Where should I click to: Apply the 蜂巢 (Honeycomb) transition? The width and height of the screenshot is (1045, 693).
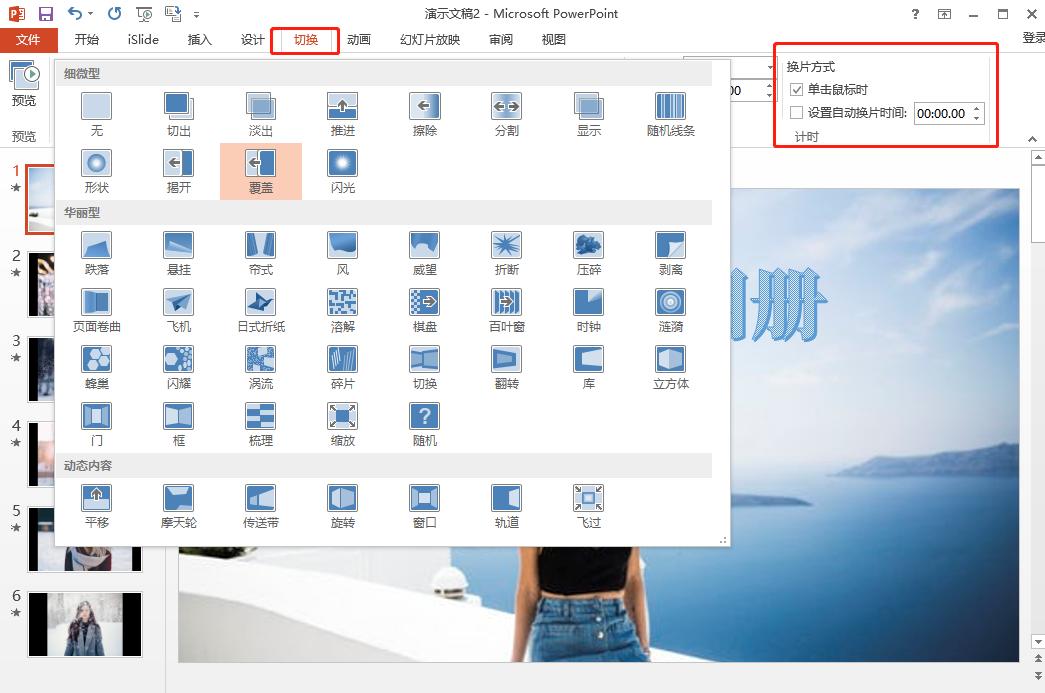(x=97, y=368)
